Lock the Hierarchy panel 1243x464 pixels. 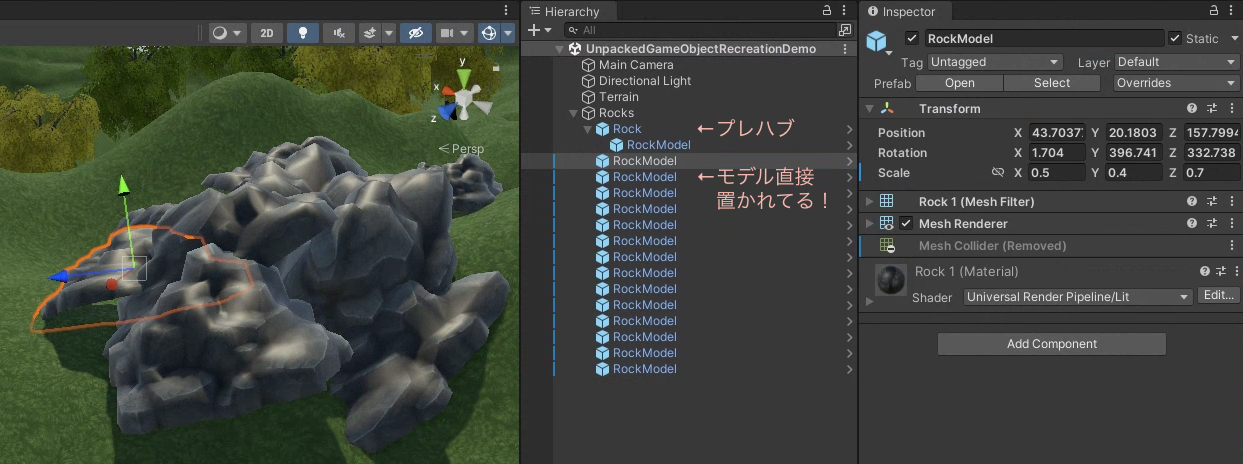(x=826, y=10)
